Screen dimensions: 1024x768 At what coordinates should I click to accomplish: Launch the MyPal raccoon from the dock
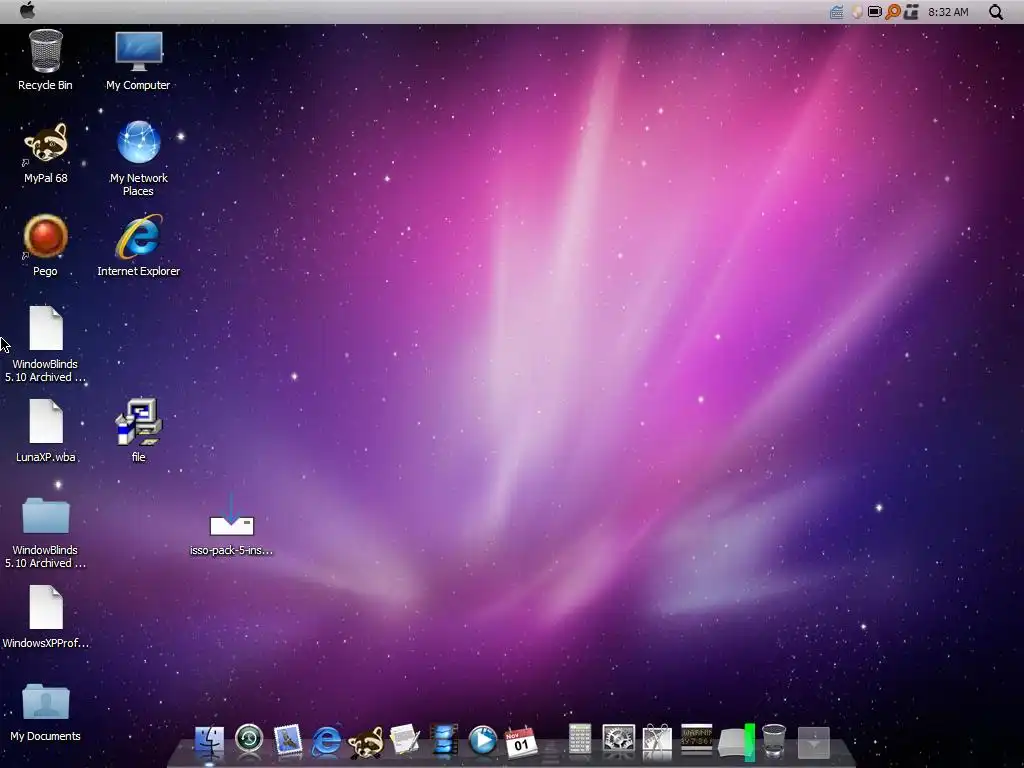pos(365,743)
